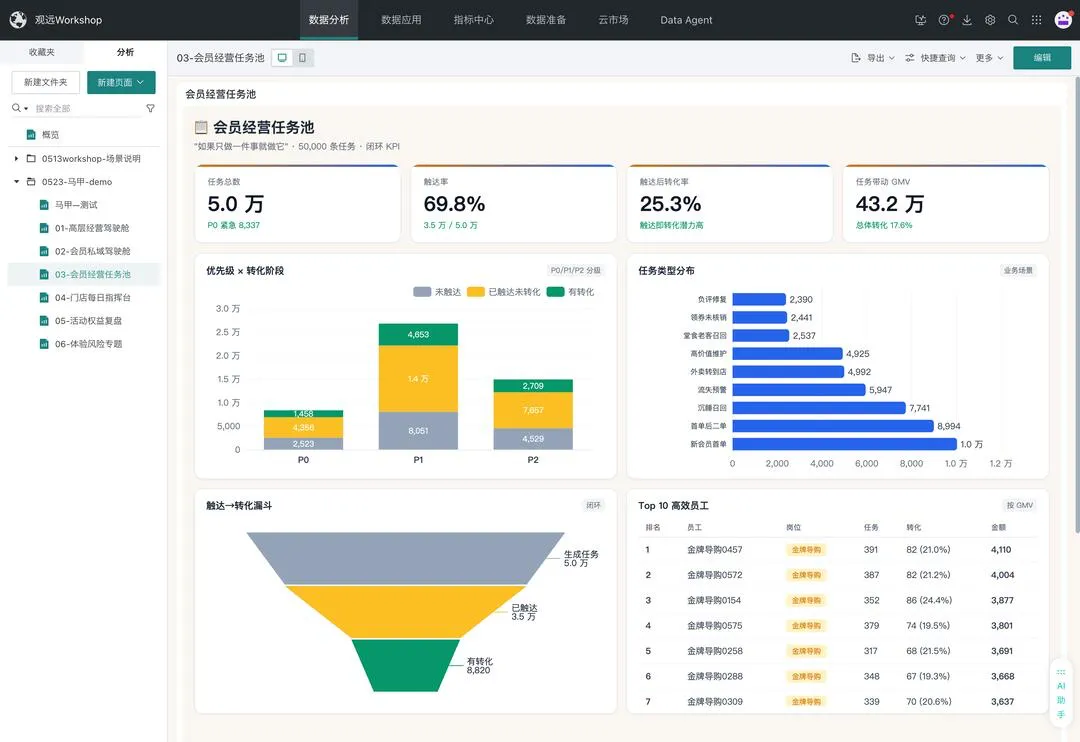Click the gray 生成任务 funnel segment
The image size is (1080, 742).
click(x=405, y=558)
